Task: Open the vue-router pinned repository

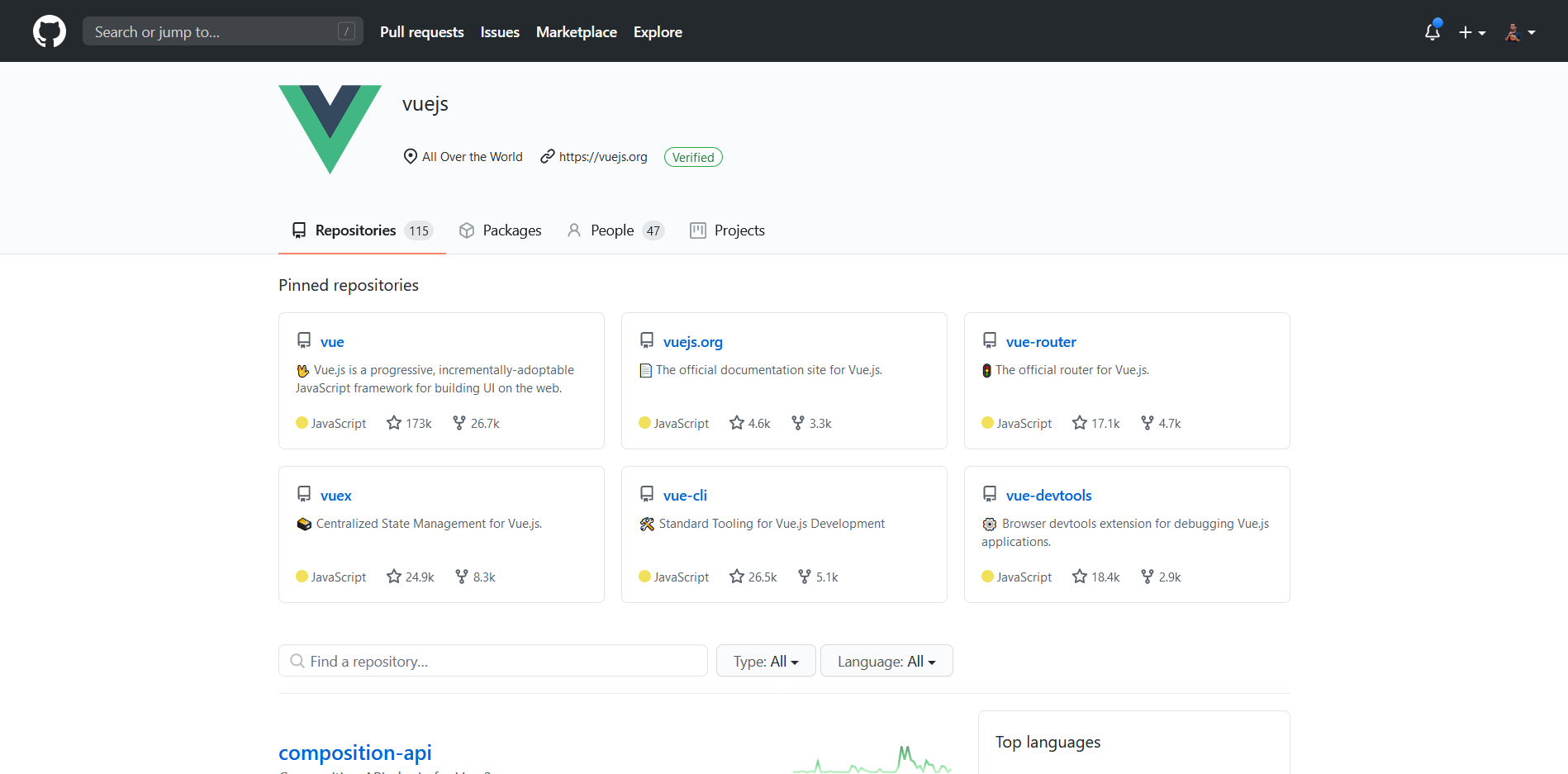Action: tap(1041, 342)
